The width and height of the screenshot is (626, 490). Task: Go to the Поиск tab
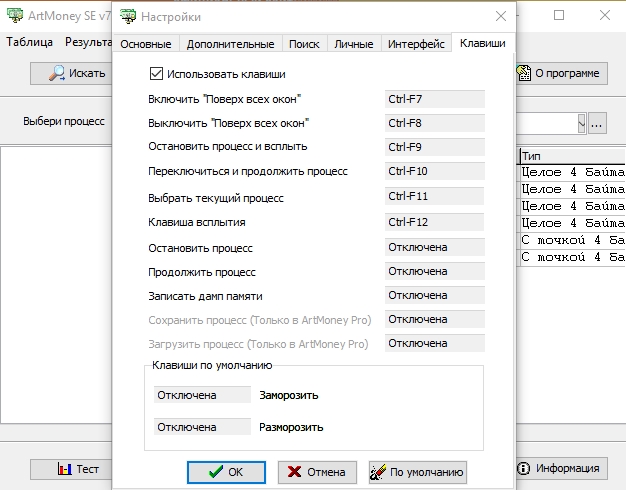click(x=304, y=44)
